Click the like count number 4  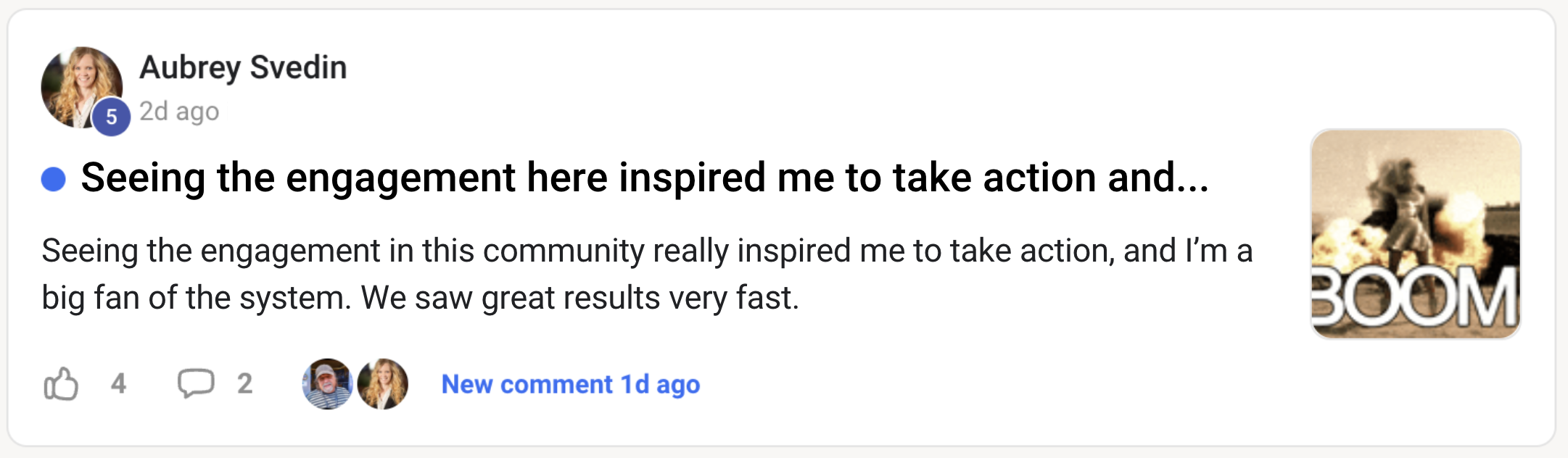click(x=119, y=383)
